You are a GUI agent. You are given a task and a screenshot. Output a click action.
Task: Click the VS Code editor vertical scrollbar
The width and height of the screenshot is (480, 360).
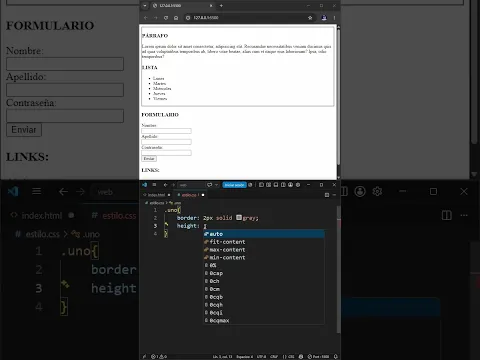[x=339, y=270]
